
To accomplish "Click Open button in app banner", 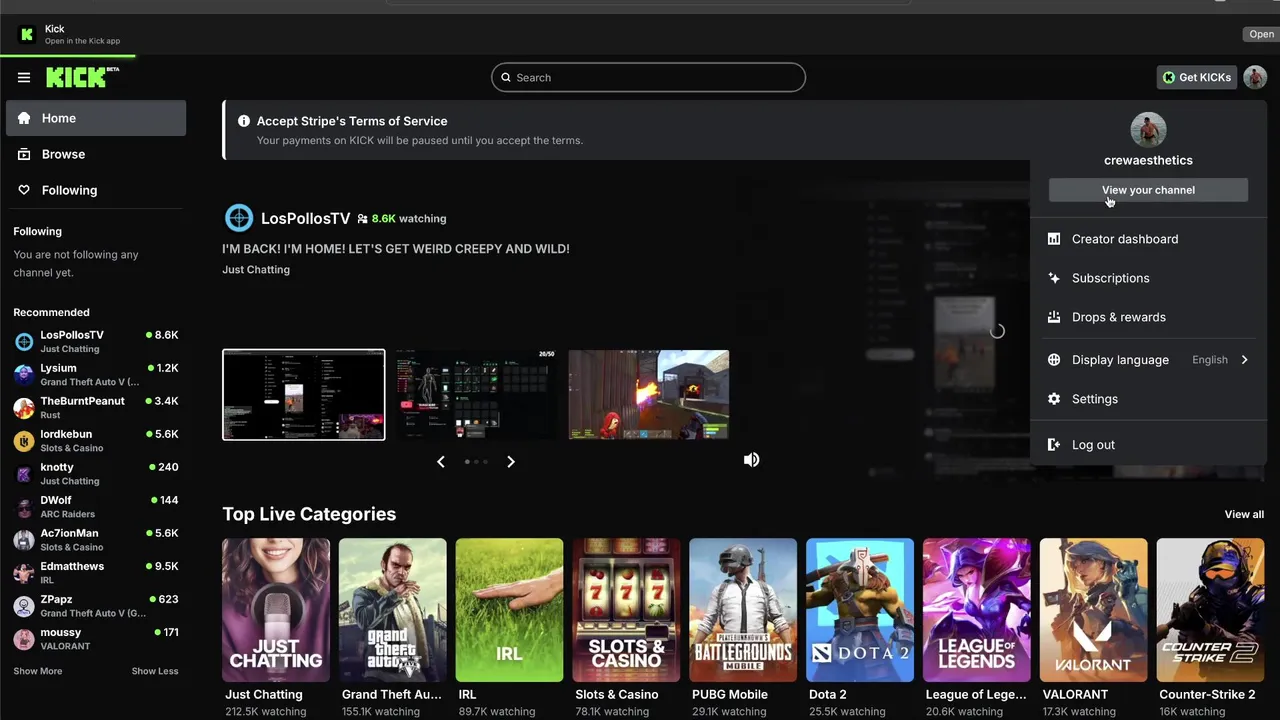I will click(1261, 34).
